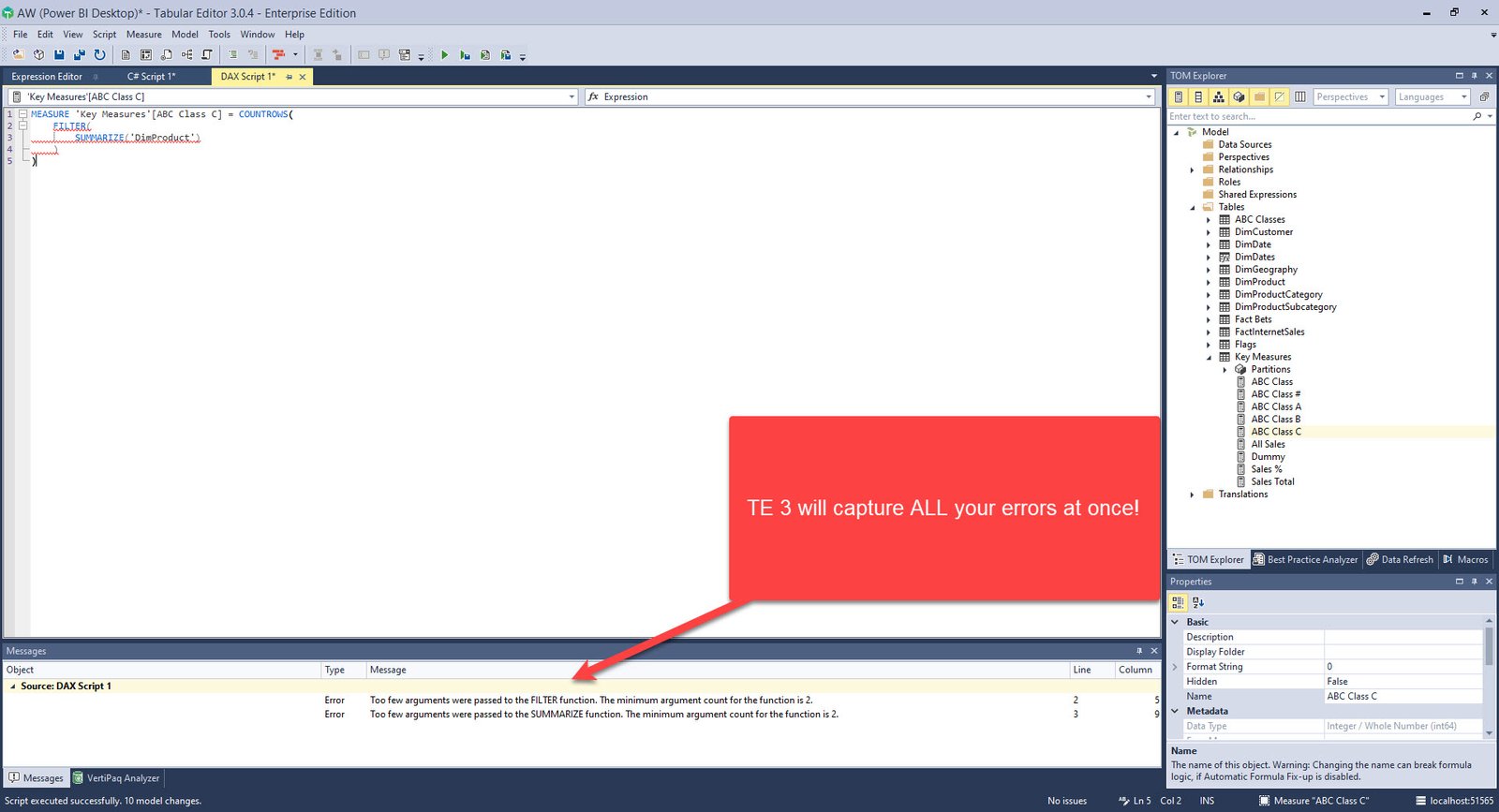Click the refresh circular arrow toolbar icon

click(x=99, y=54)
